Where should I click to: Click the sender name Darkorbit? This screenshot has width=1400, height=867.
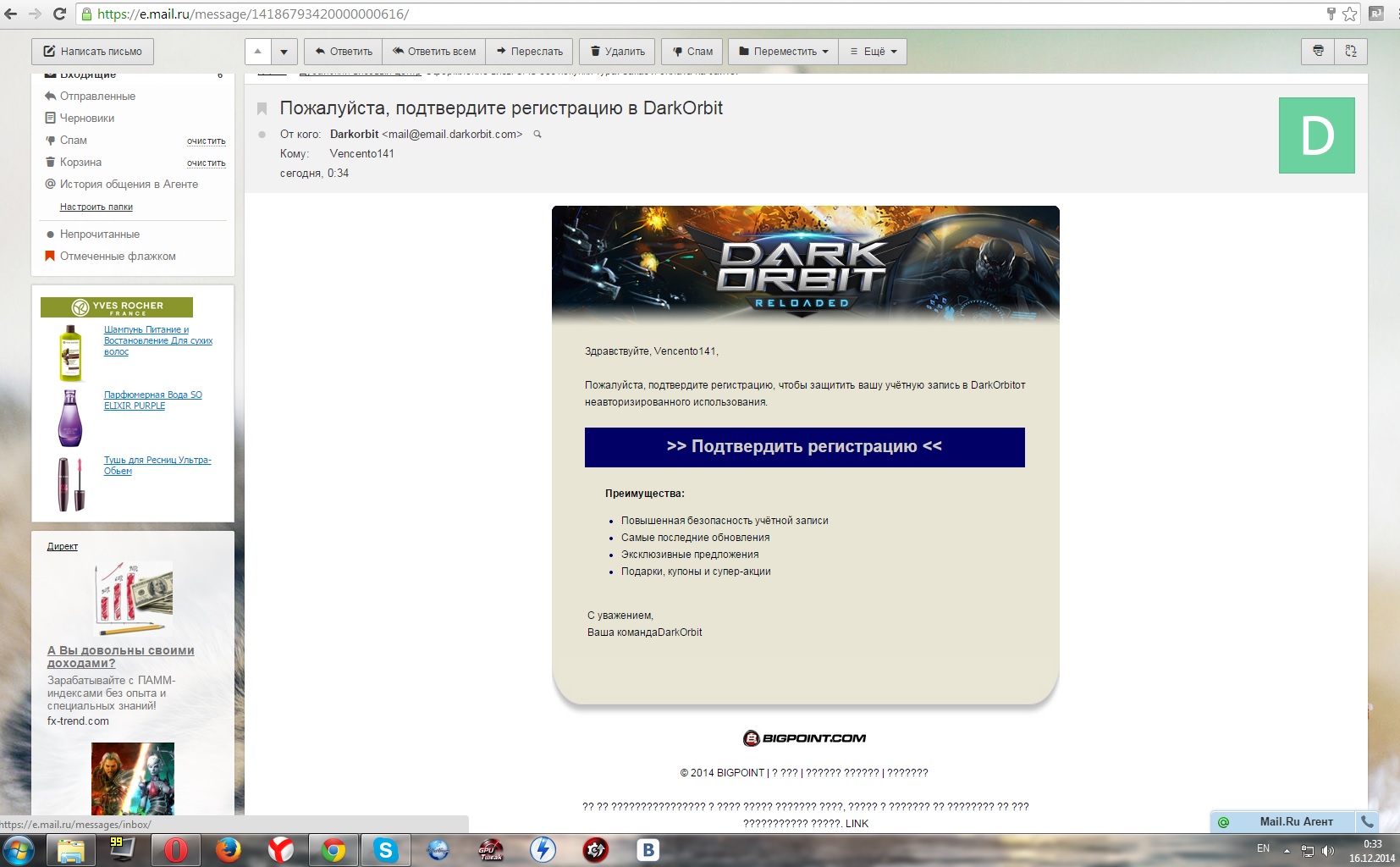[x=354, y=134]
